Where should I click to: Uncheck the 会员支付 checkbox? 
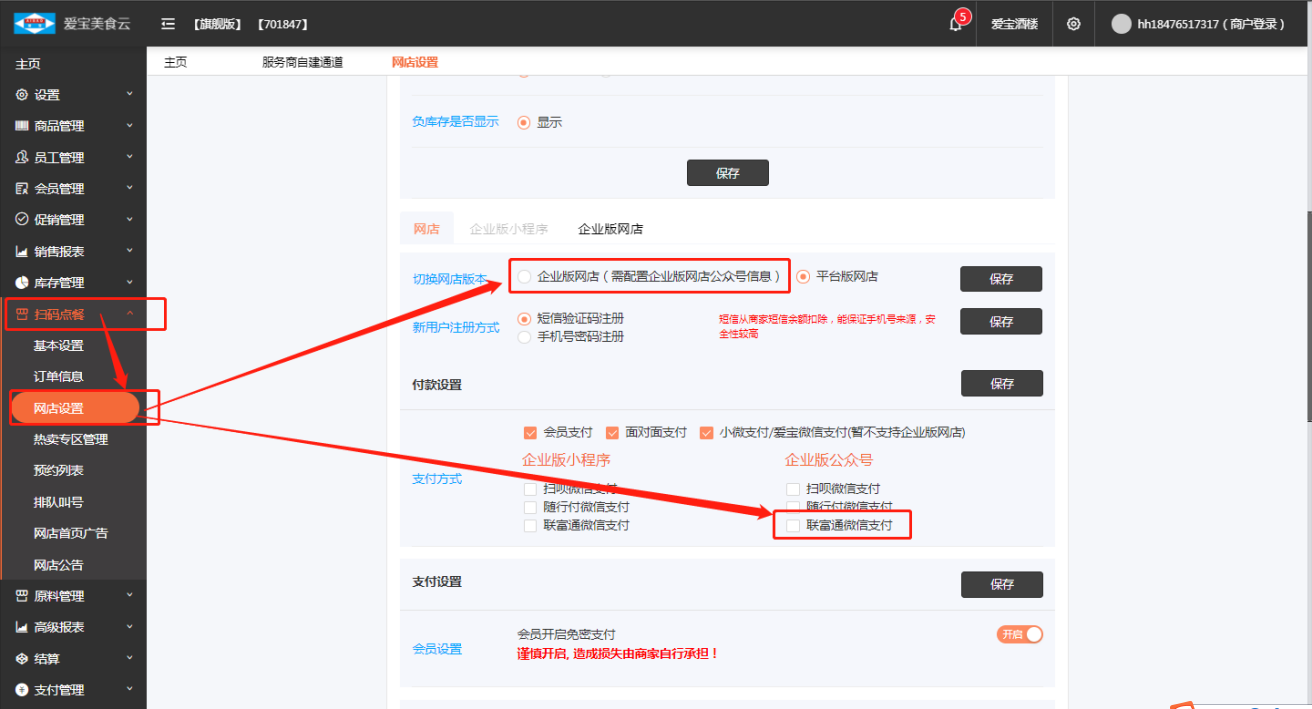pos(531,433)
